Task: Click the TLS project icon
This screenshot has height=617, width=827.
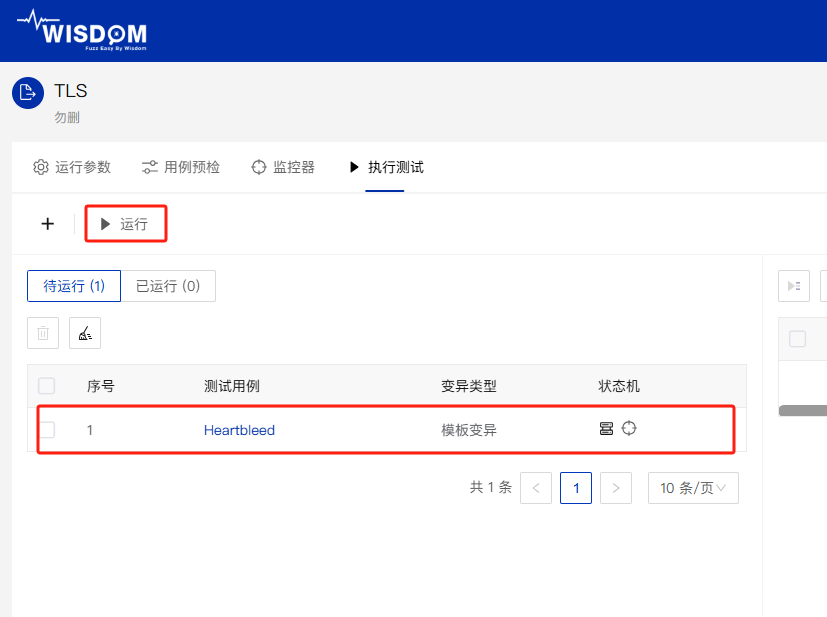Action: pos(28,93)
